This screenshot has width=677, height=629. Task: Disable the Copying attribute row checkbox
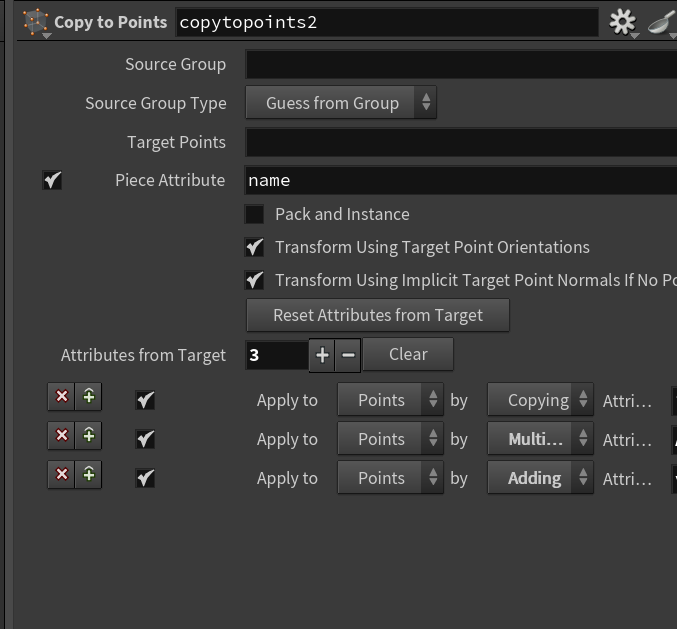(145, 400)
